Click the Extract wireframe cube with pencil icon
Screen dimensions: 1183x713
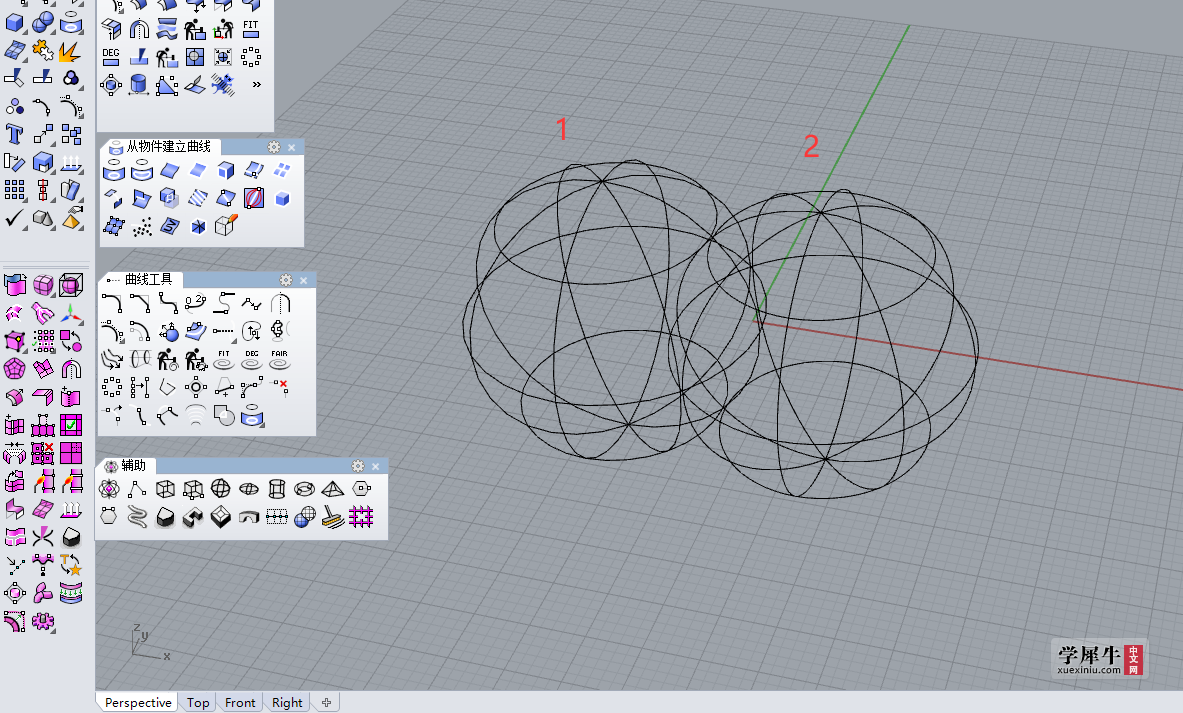point(226,225)
